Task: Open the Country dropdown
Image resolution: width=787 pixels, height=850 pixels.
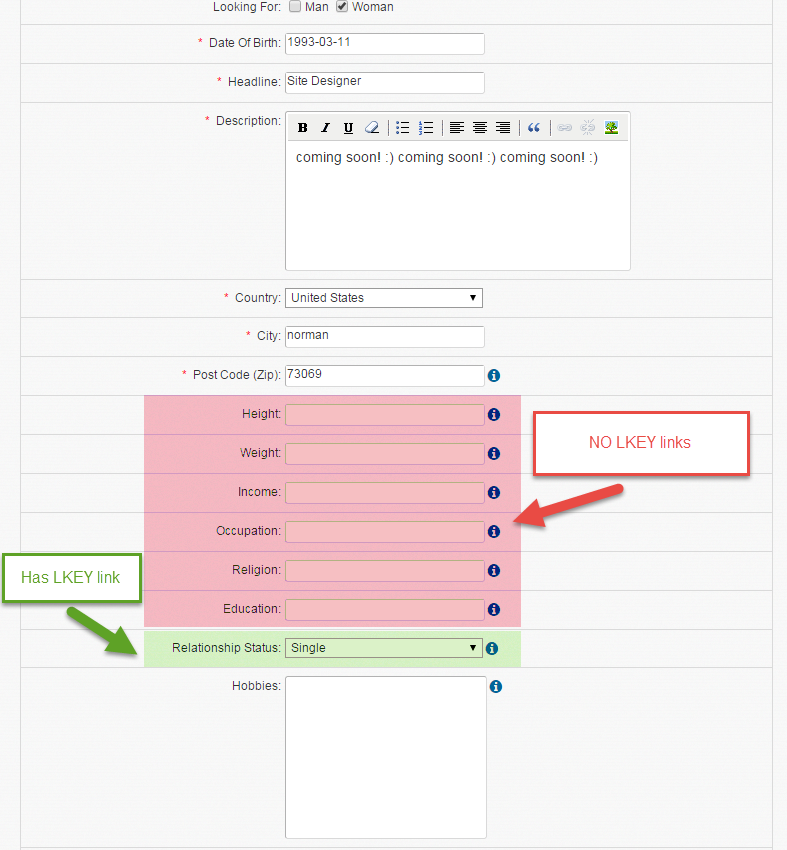Action: coord(384,298)
